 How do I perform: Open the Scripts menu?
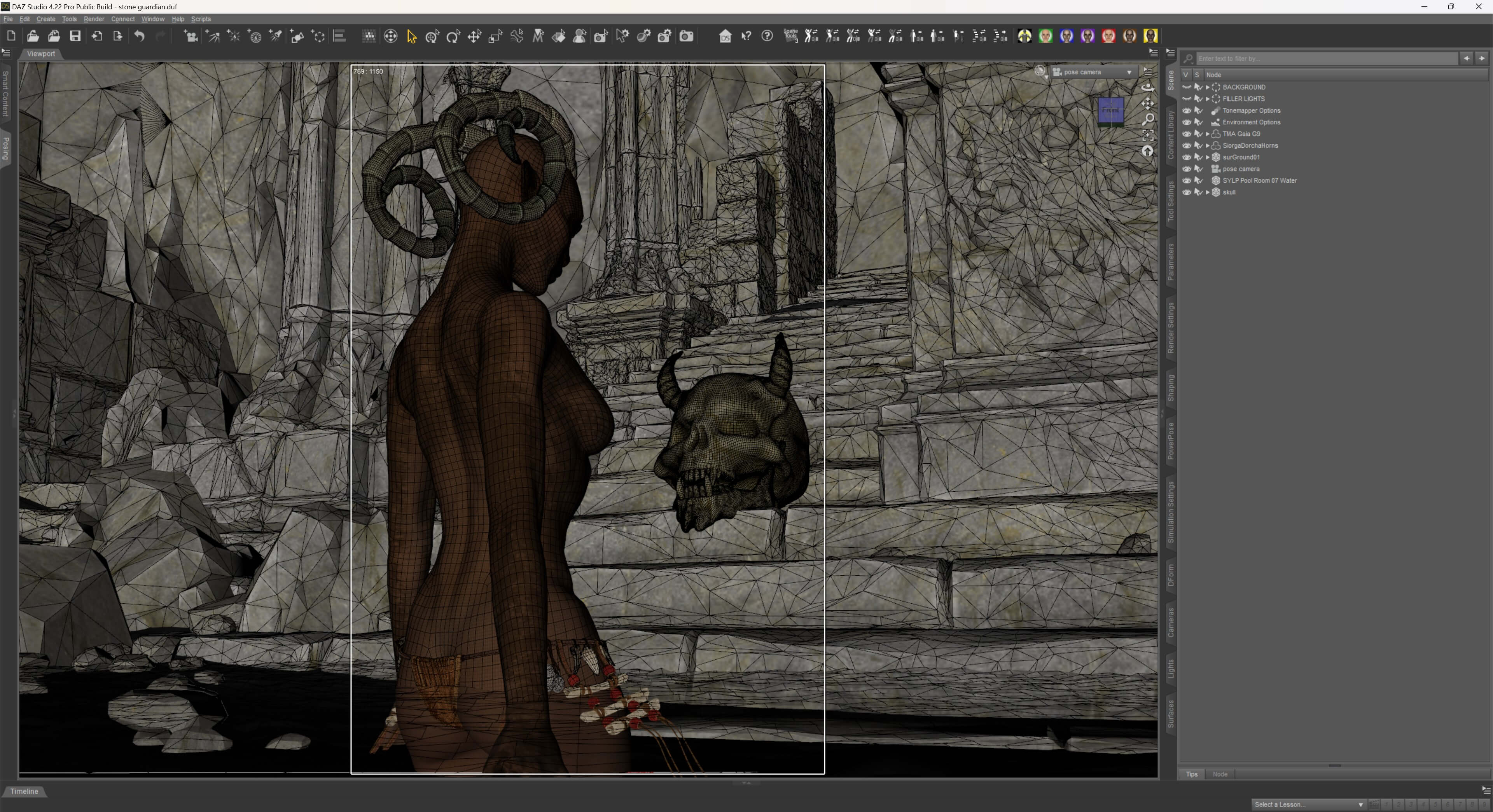pyautogui.click(x=201, y=19)
